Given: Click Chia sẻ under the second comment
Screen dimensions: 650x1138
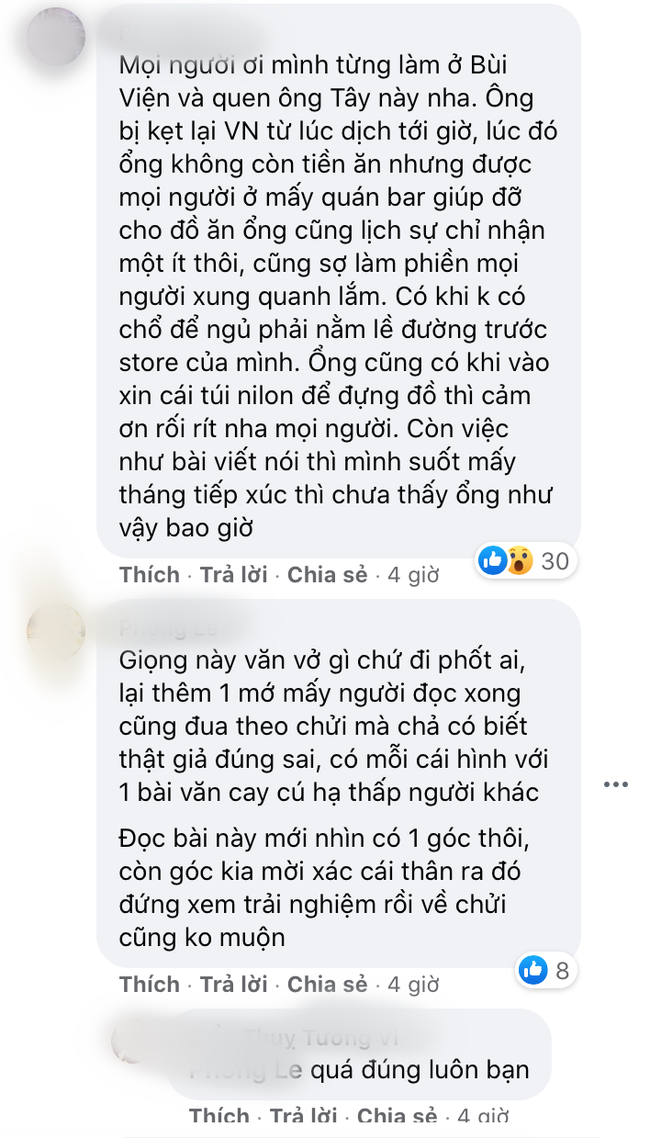Looking at the screenshot, I should click(x=328, y=984).
